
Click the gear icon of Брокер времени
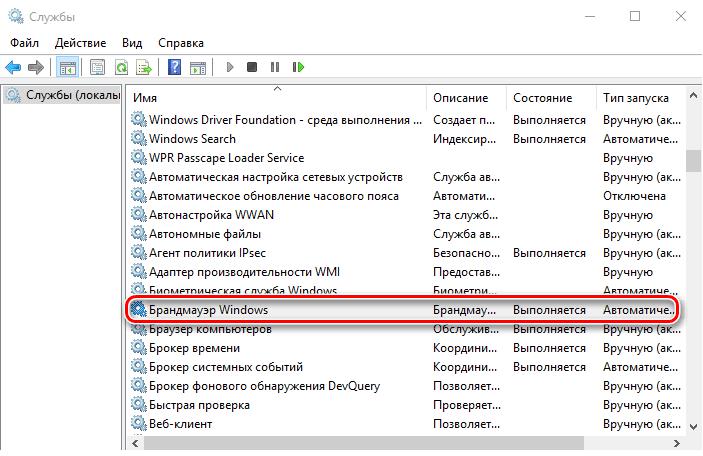point(139,347)
